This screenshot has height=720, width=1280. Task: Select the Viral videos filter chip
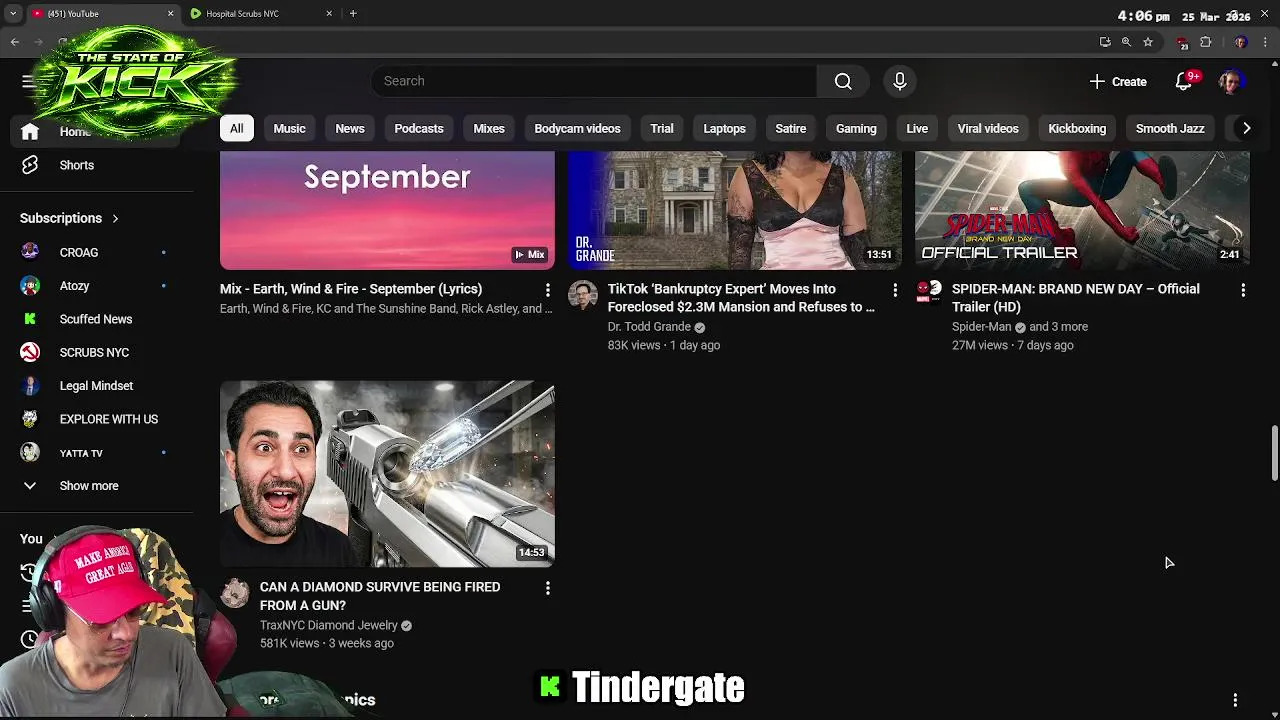click(x=988, y=128)
